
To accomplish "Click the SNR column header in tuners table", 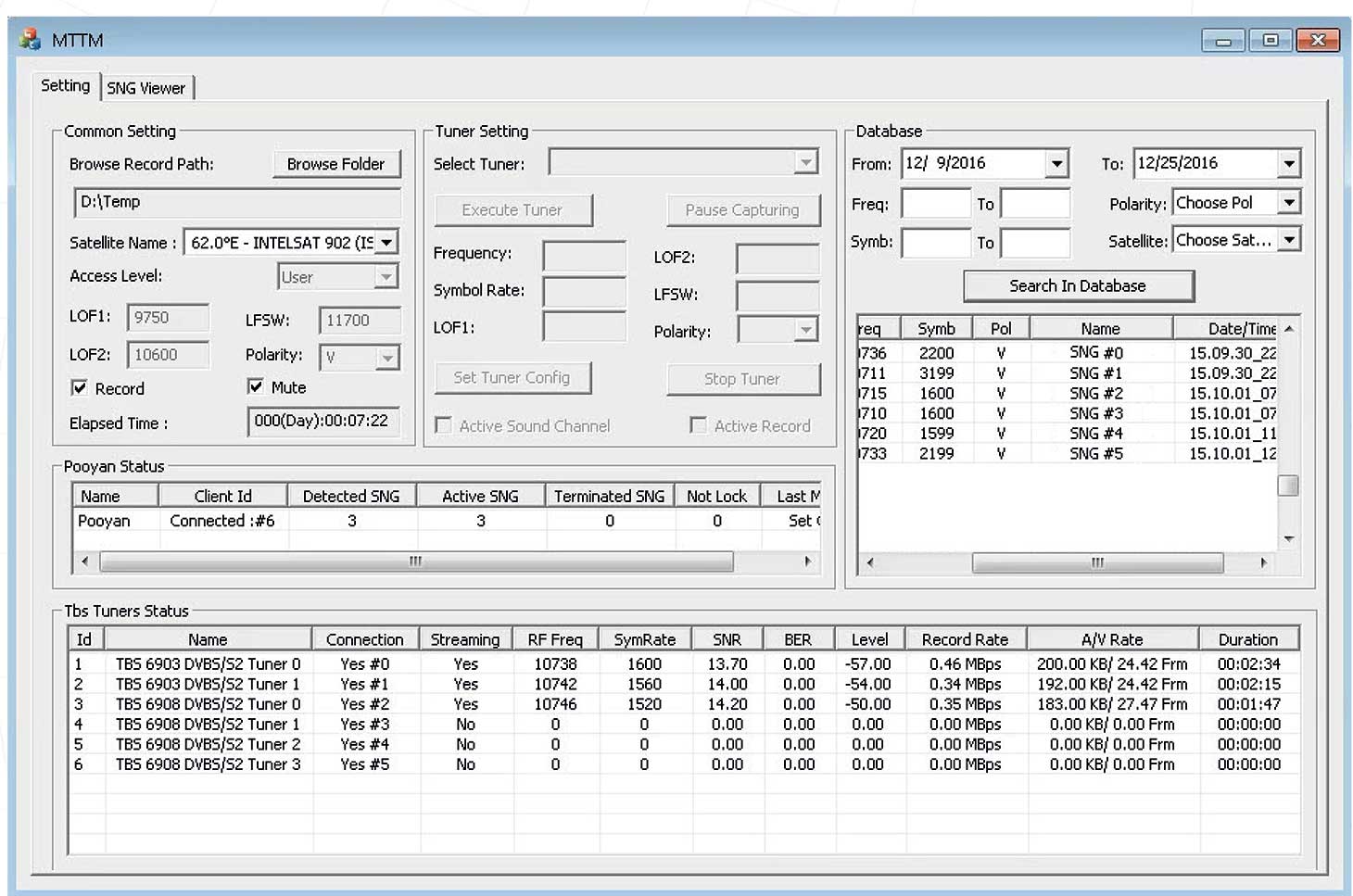I will (727, 639).
